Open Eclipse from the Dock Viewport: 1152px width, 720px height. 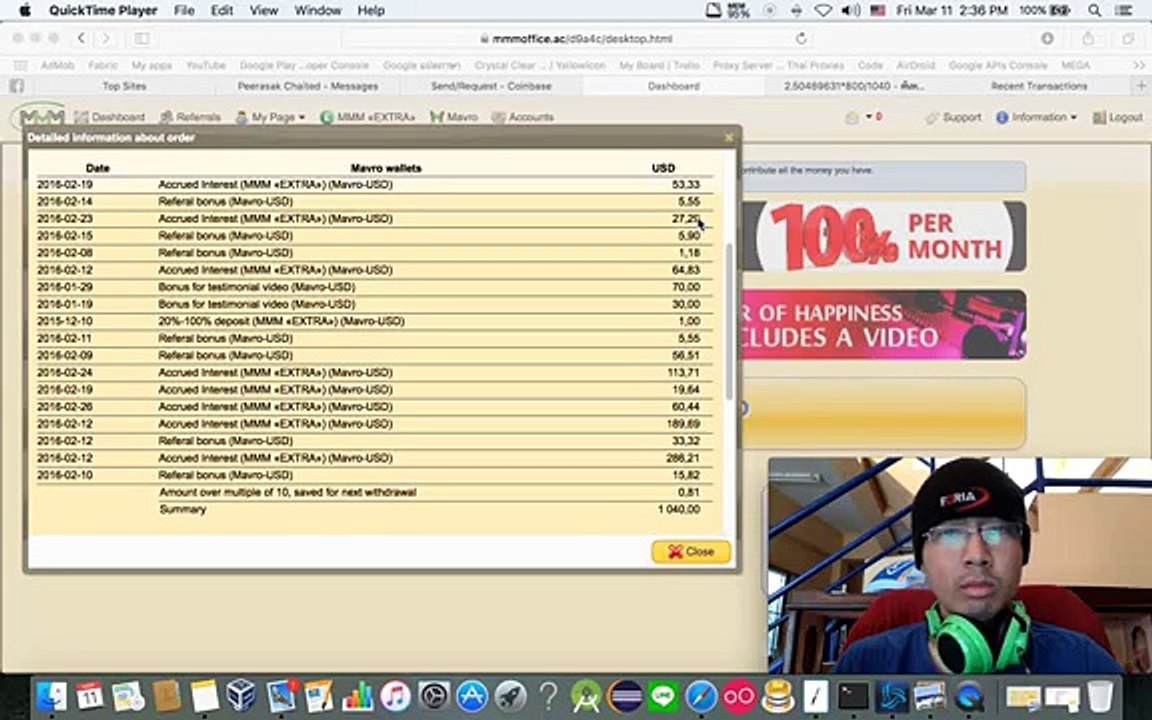coord(624,696)
